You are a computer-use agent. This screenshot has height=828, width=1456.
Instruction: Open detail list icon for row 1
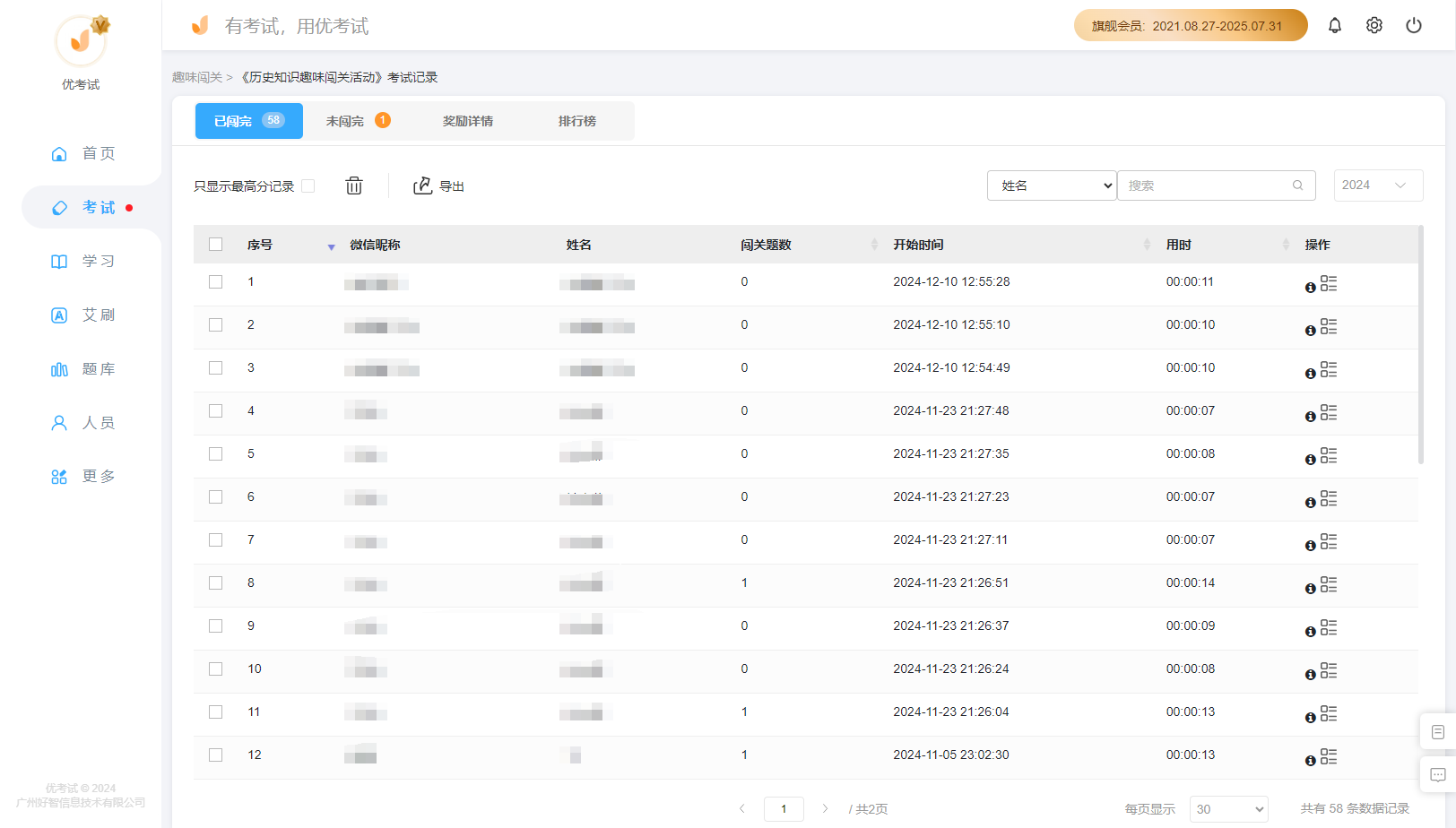pos(1329,283)
